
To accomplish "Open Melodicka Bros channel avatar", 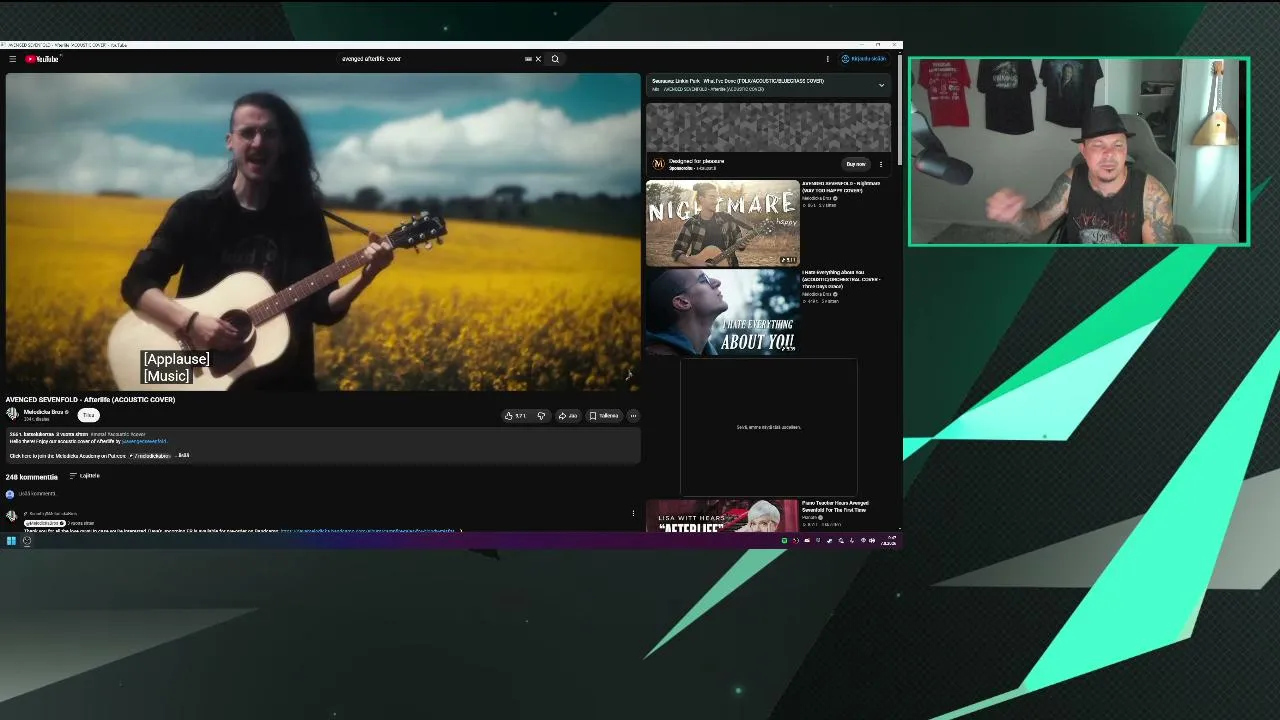I will click(x=12, y=414).
